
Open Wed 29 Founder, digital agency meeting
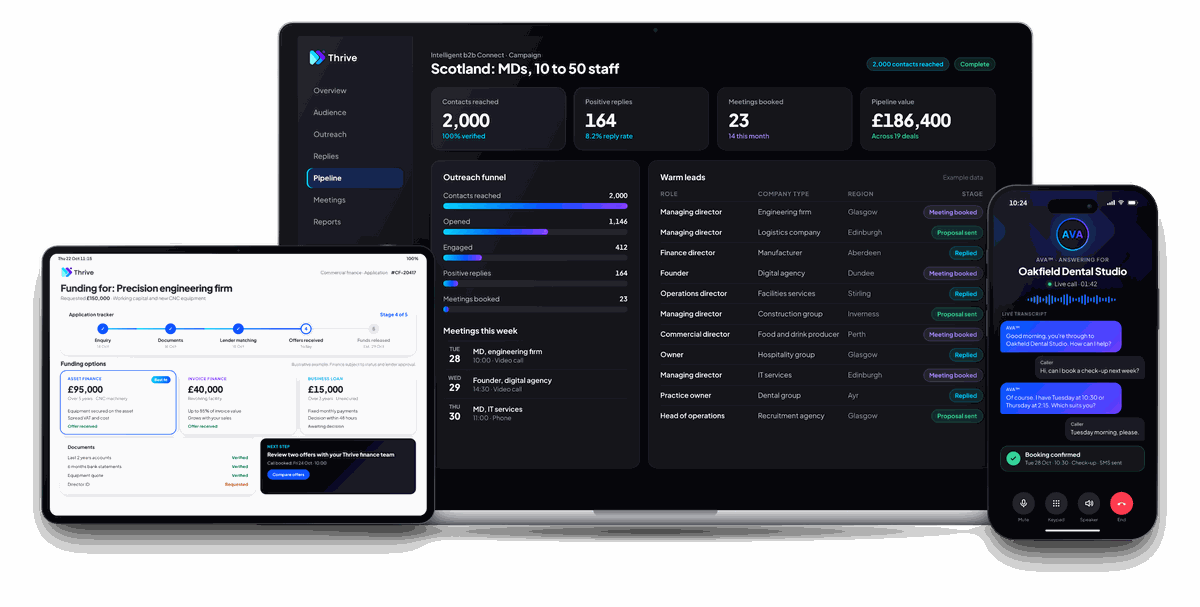(535, 384)
